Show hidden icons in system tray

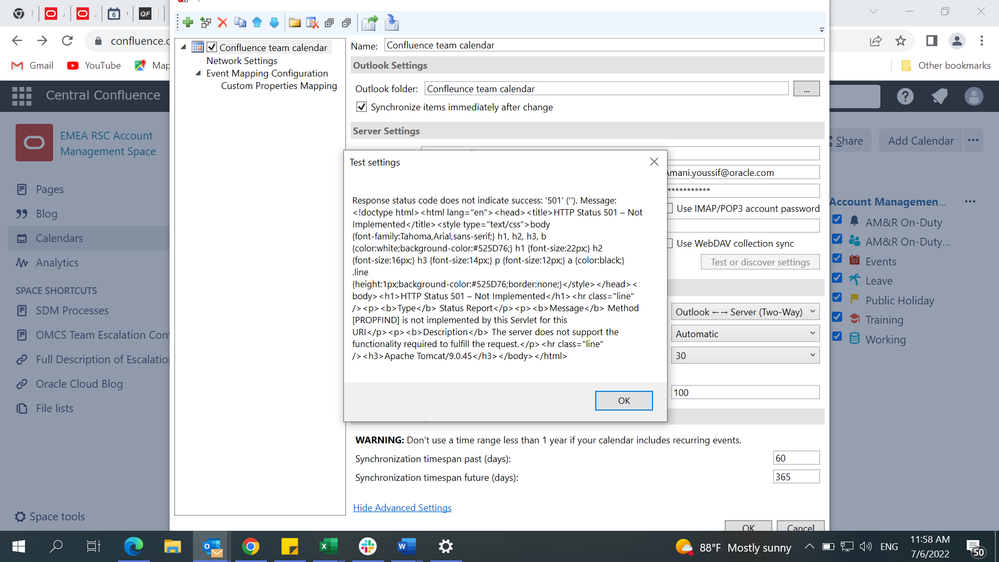pyautogui.click(x=809, y=547)
